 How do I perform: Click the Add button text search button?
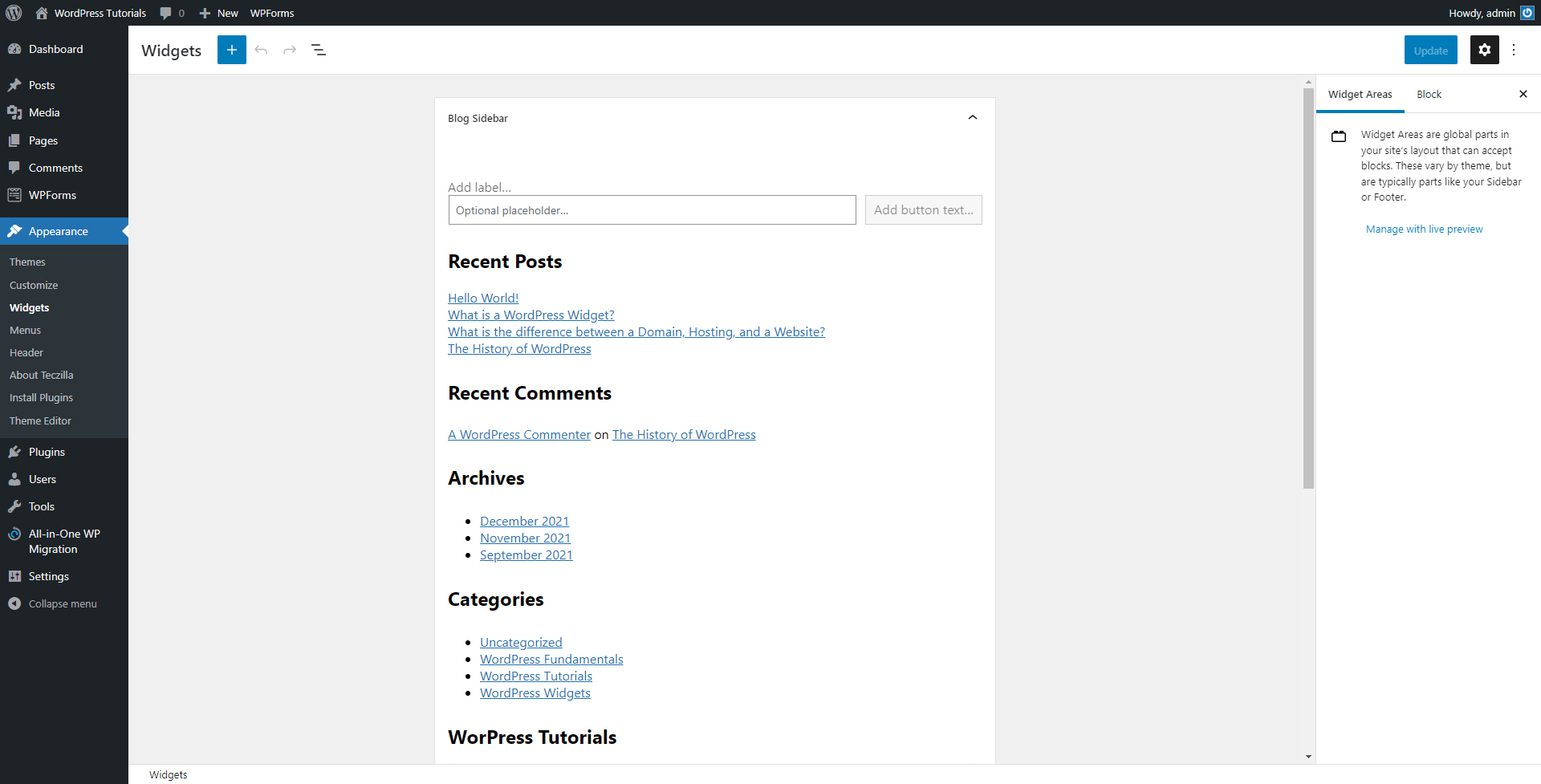(923, 210)
